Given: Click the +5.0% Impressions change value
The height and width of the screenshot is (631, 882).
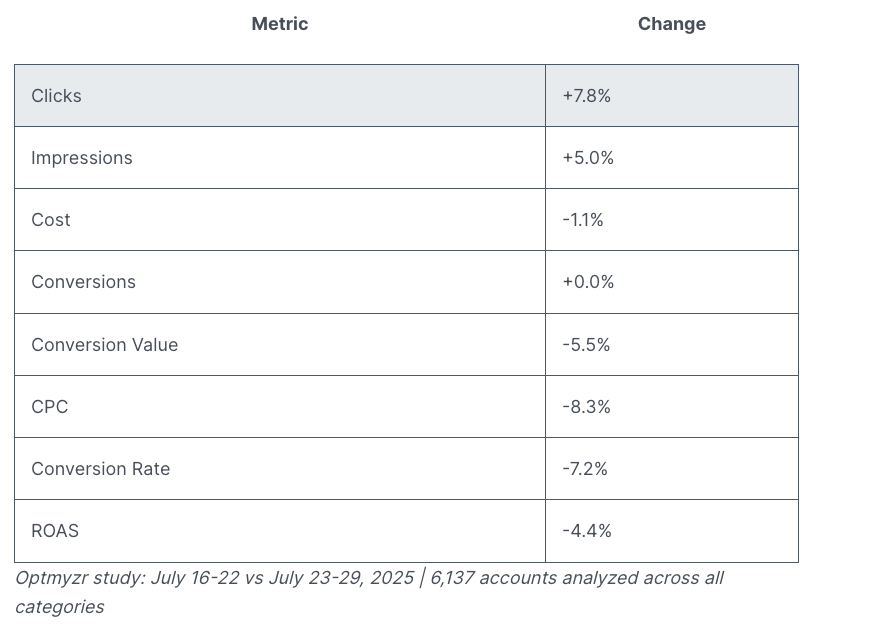Looking at the screenshot, I should 588,158.
